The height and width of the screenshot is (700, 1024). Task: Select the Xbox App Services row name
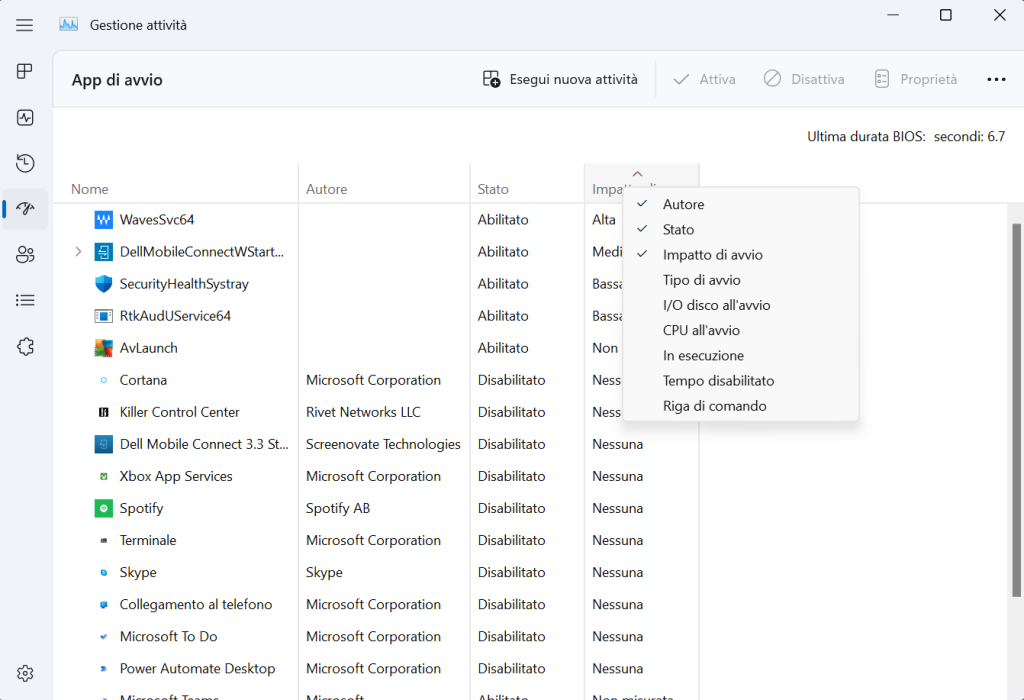tap(176, 476)
